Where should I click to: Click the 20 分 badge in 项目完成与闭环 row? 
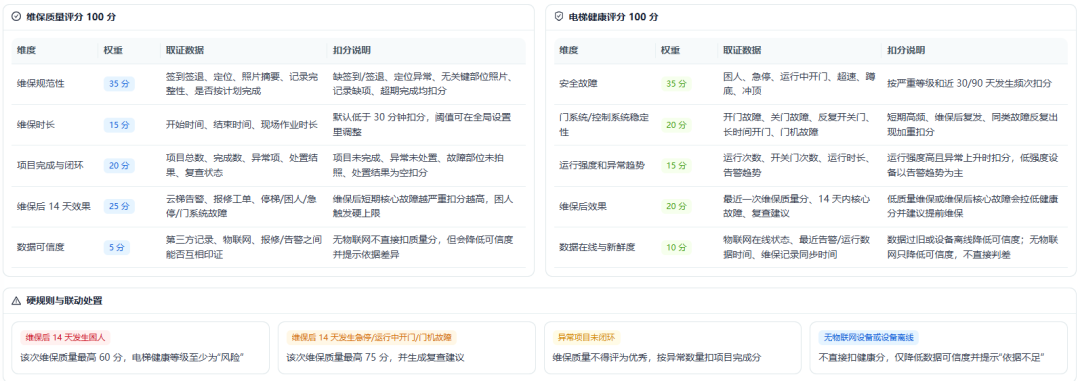[x=120, y=165]
